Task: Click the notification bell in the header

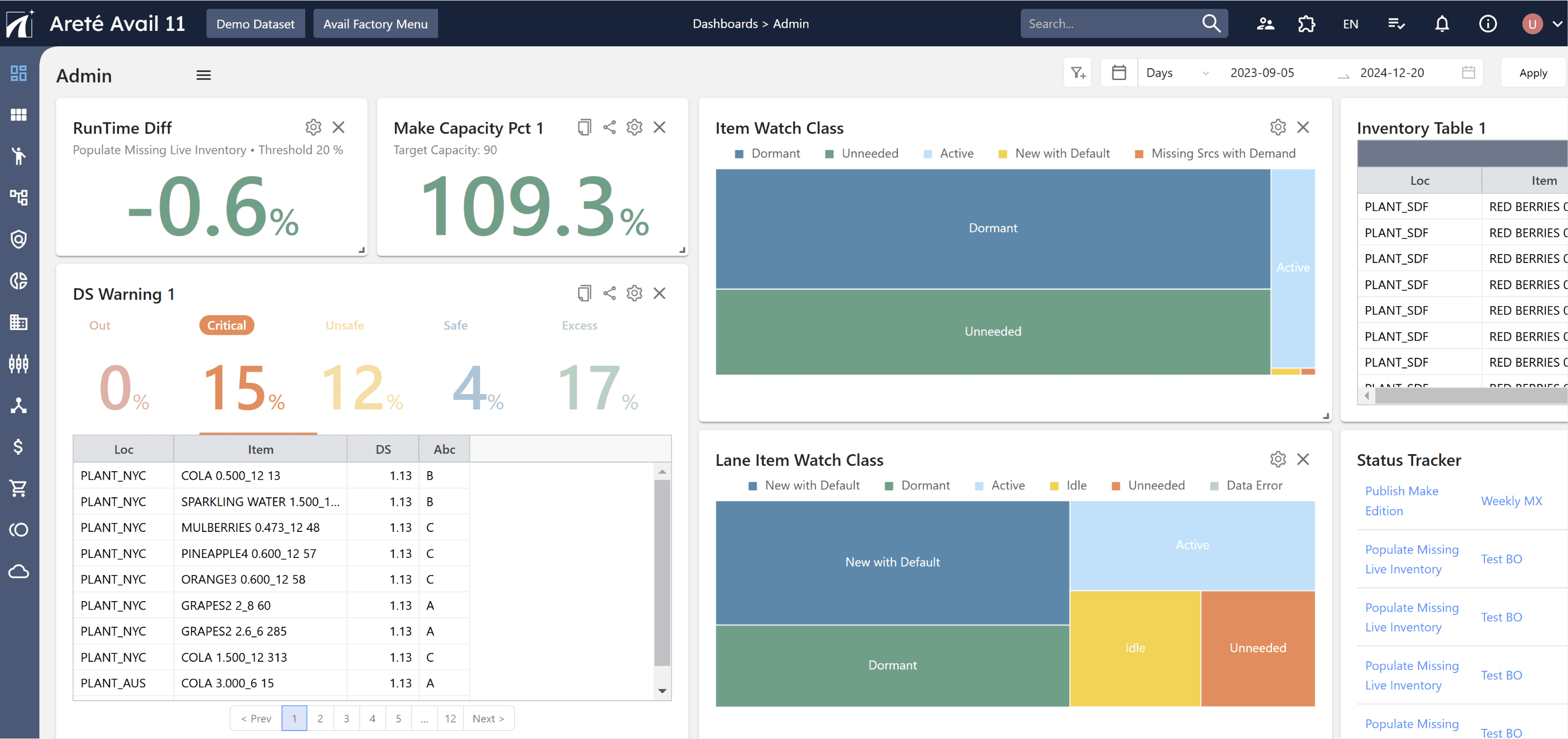Action: pyautogui.click(x=1442, y=23)
